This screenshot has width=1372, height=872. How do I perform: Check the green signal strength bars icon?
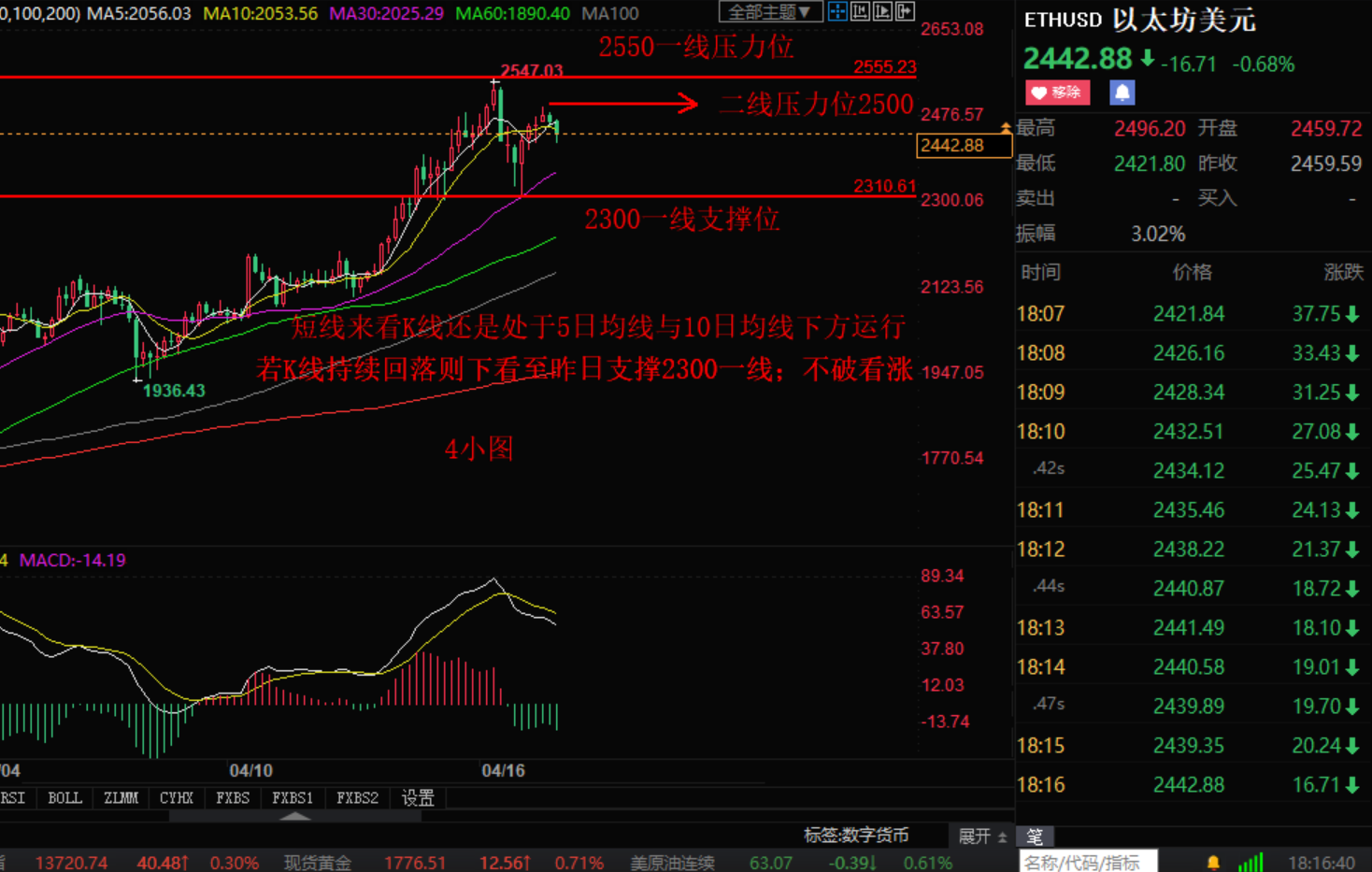pyautogui.click(x=1251, y=862)
